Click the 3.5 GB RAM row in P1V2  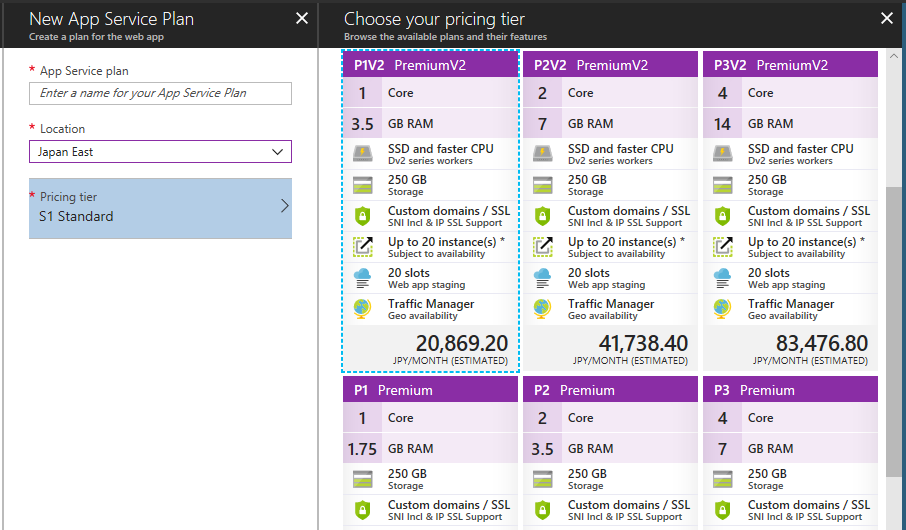click(430, 124)
